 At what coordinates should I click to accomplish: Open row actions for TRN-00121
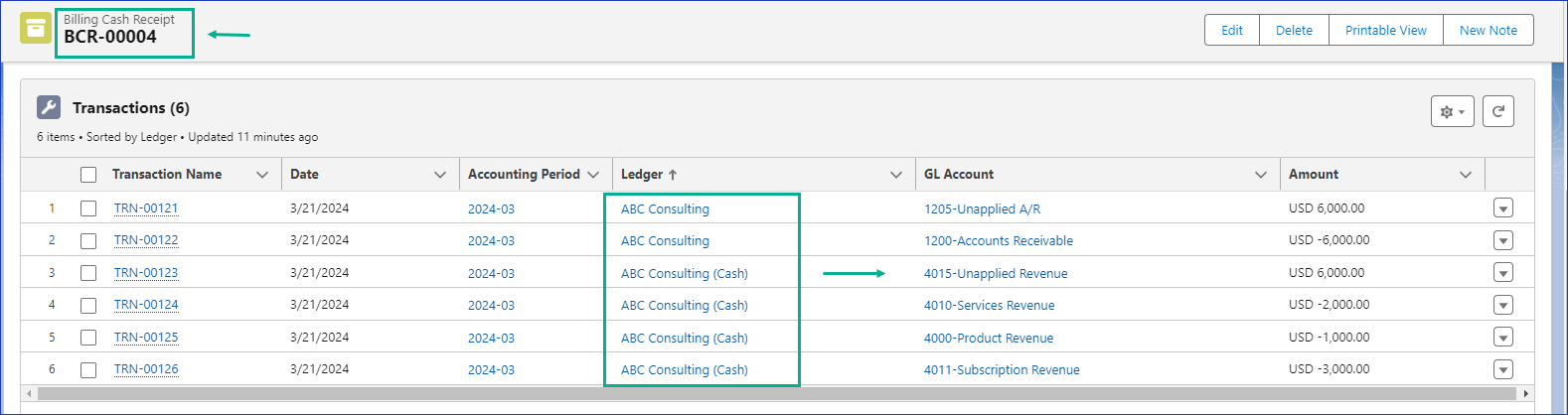pos(1502,208)
